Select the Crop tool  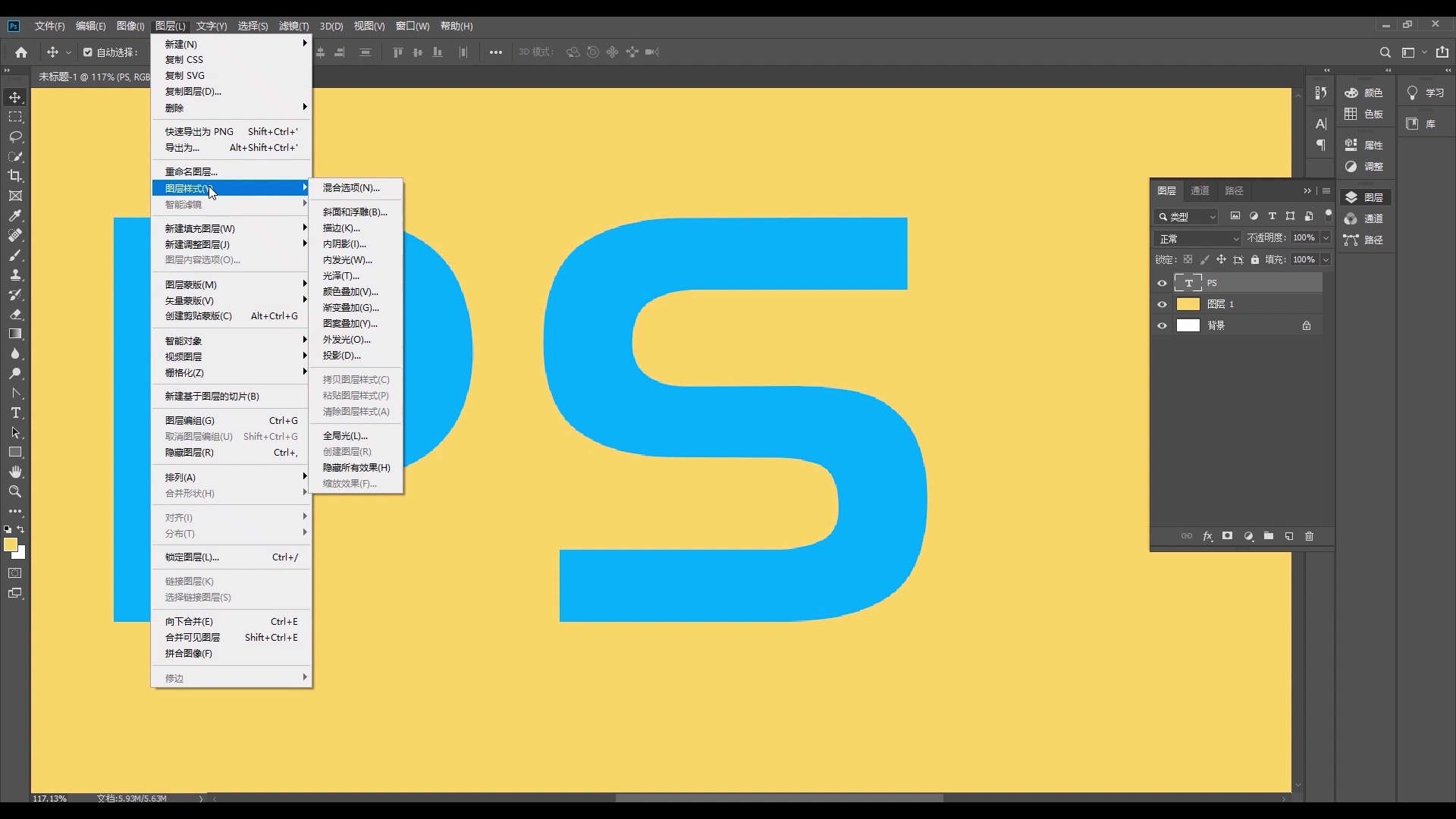pos(15,176)
